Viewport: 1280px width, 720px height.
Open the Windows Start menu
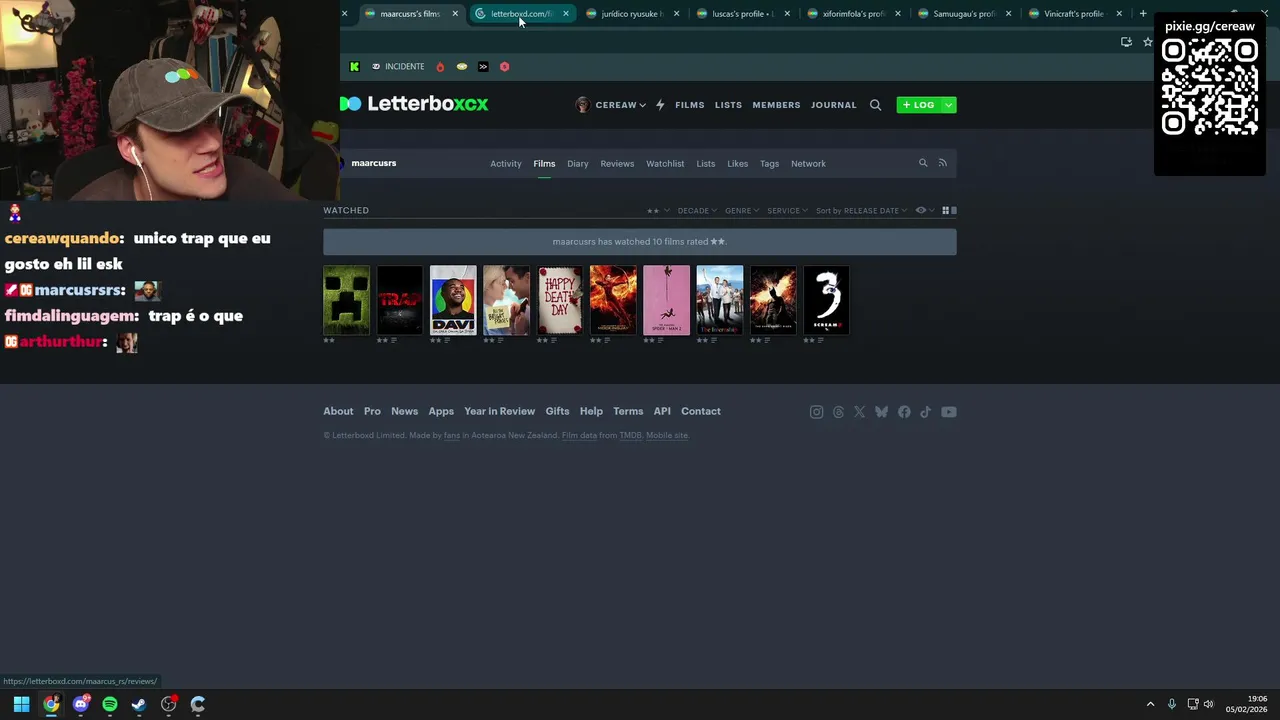[x=21, y=704]
